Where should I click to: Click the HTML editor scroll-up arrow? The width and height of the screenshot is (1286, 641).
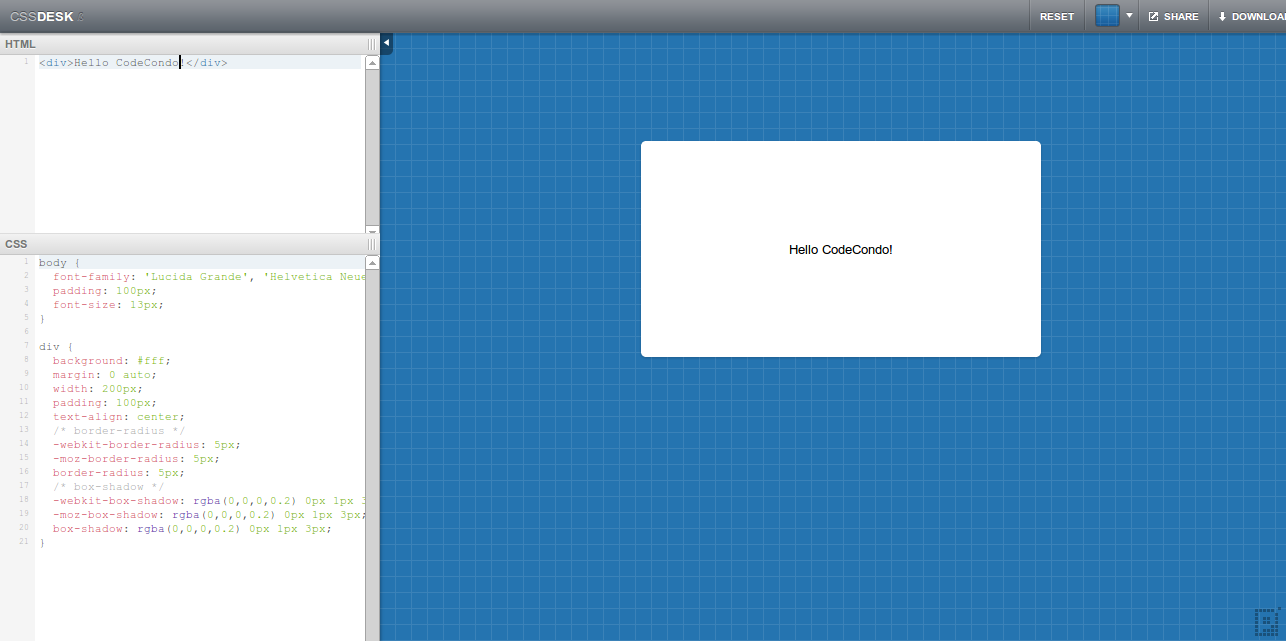pyautogui.click(x=372, y=63)
